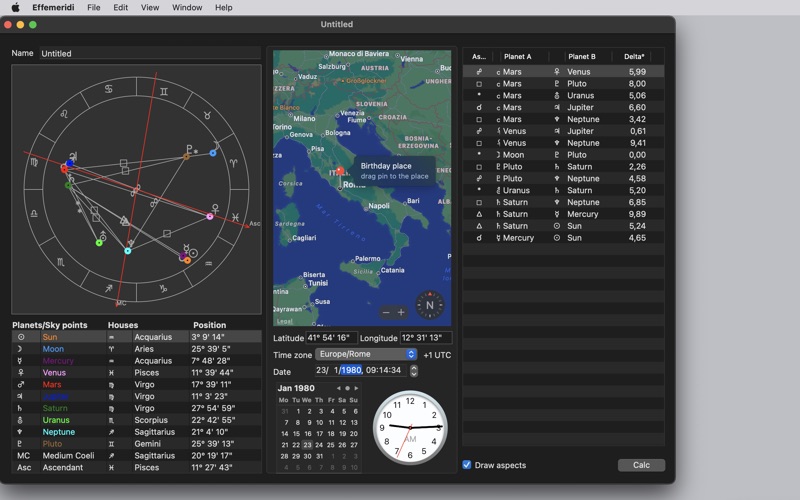Click the Longitude field
The image size is (800, 500).
pos(426,338)
